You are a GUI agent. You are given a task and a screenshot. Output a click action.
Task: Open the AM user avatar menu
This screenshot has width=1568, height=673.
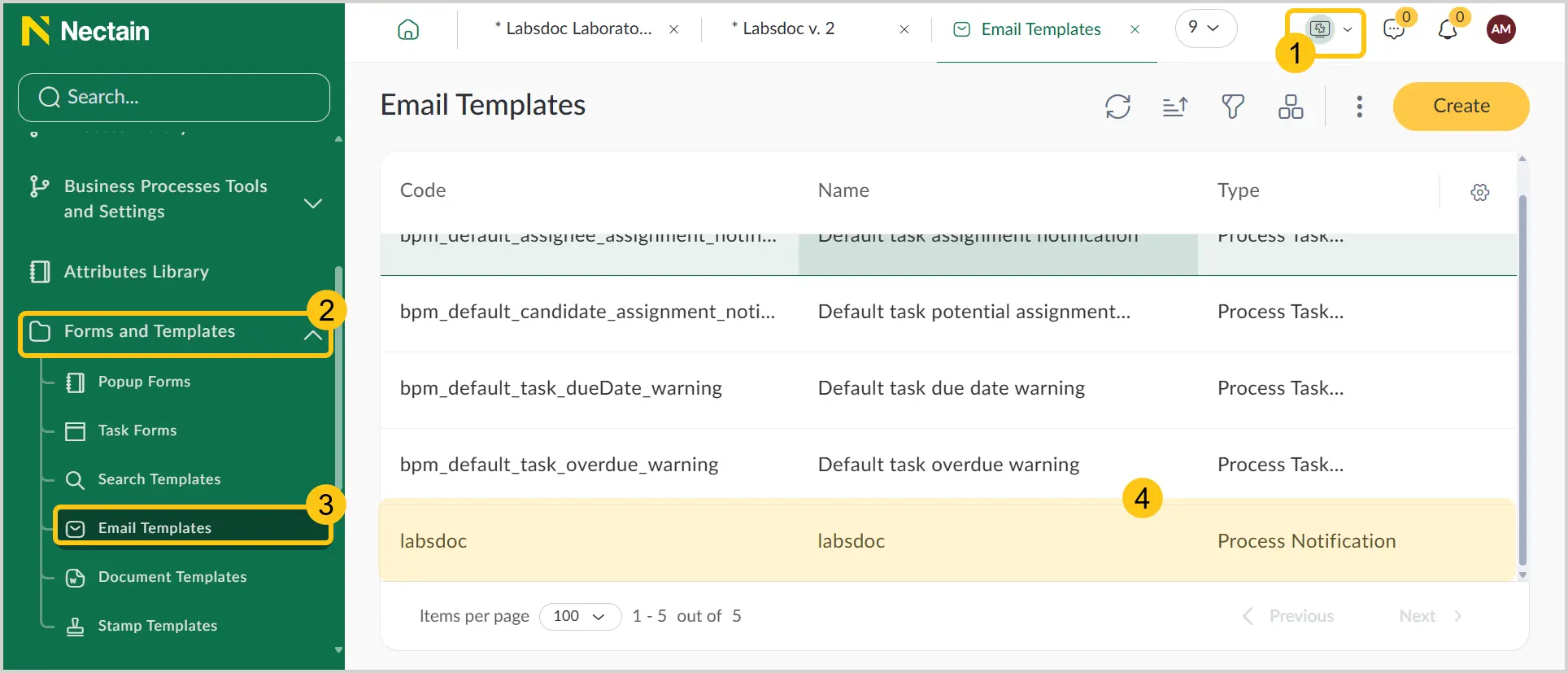click(1501, 29)
